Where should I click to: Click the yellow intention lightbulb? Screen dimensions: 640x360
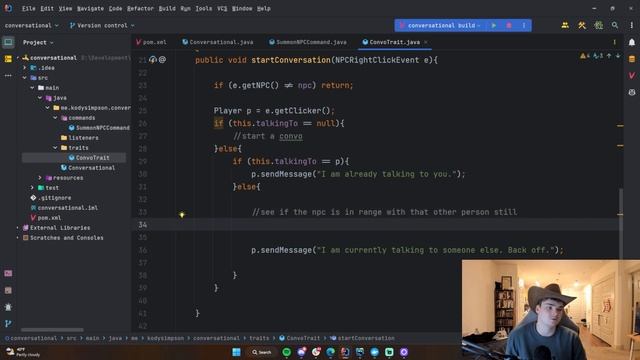pos(182,215)
